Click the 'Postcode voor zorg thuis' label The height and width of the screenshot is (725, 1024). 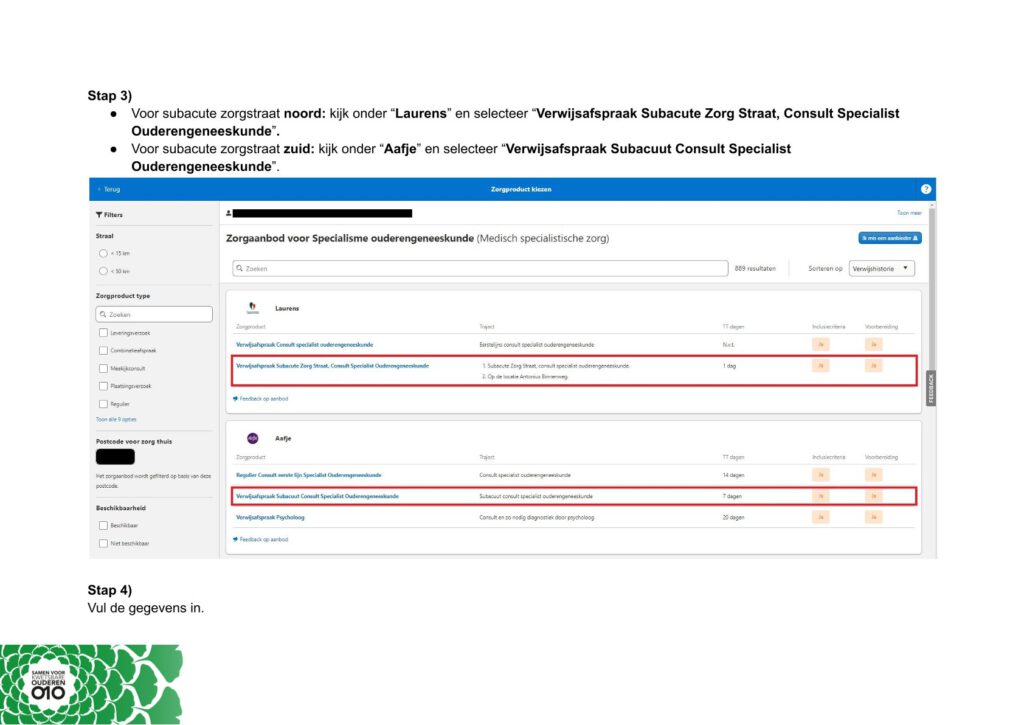134,442
